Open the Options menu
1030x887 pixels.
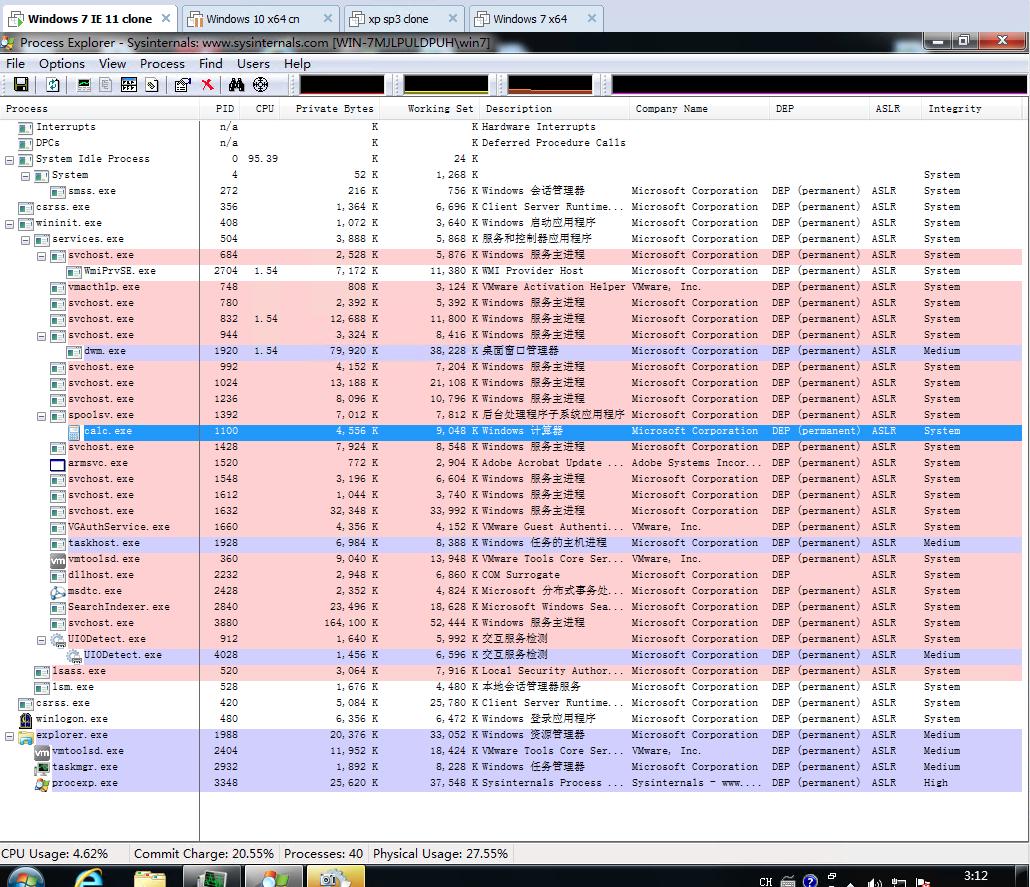click(62, 64)
